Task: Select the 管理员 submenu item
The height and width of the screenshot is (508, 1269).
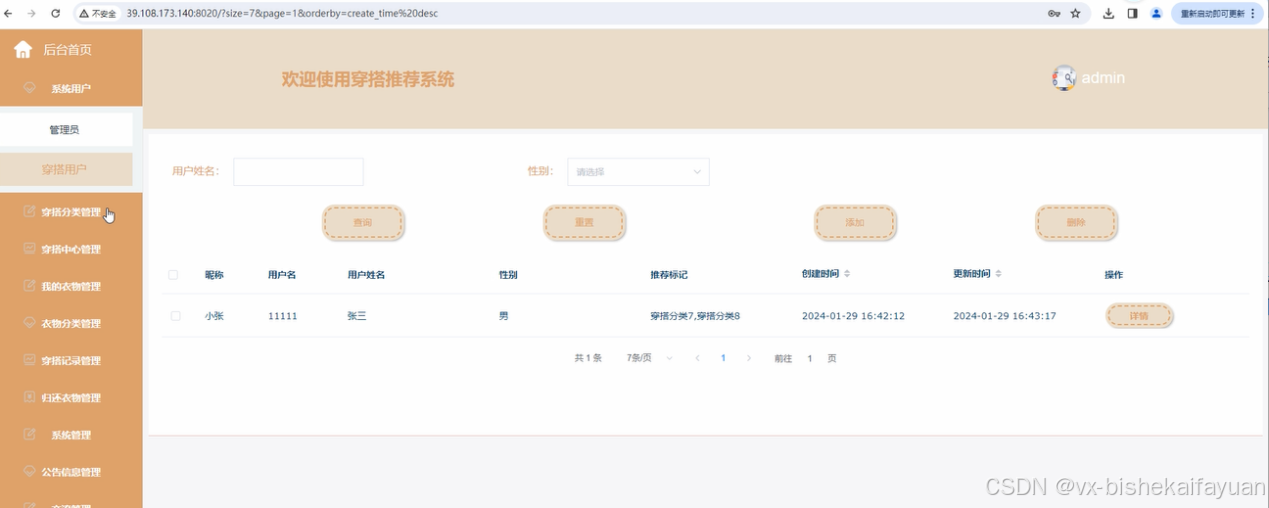Action: point(65,129)
